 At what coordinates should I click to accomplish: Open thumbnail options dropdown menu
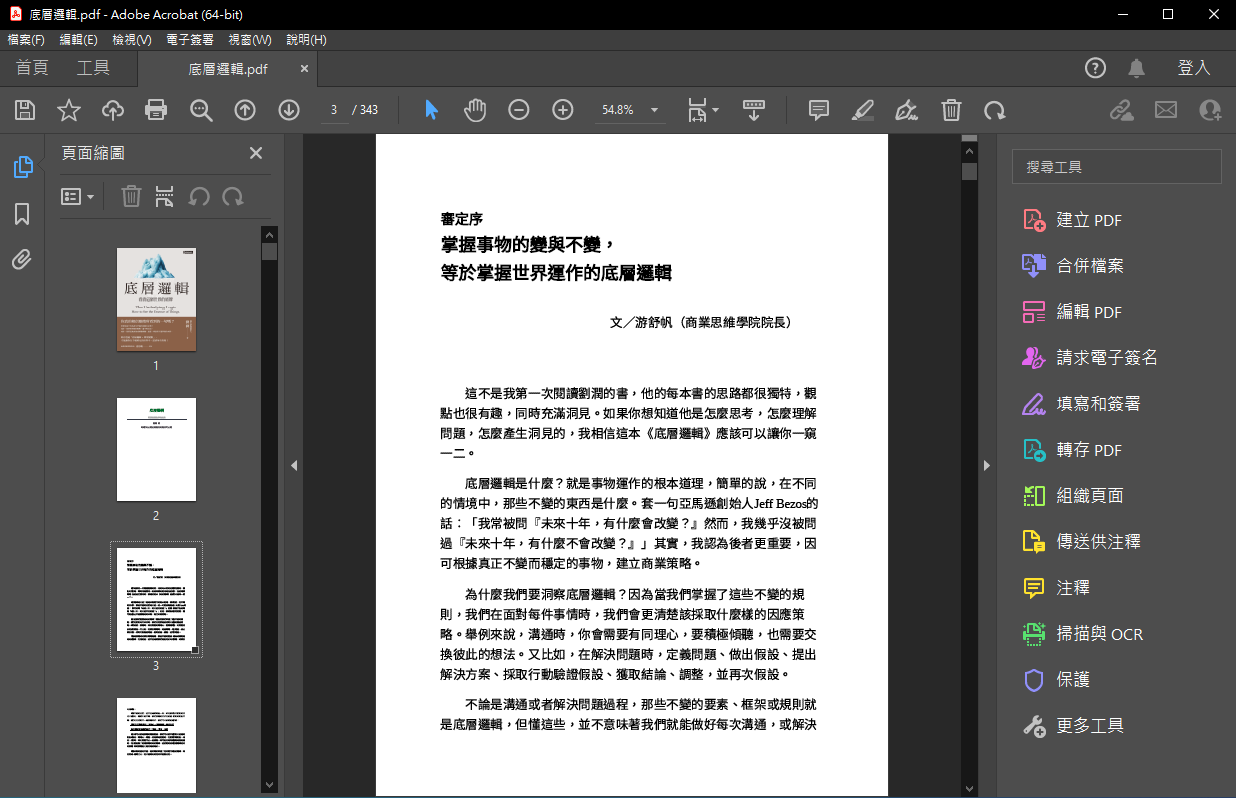78,197
